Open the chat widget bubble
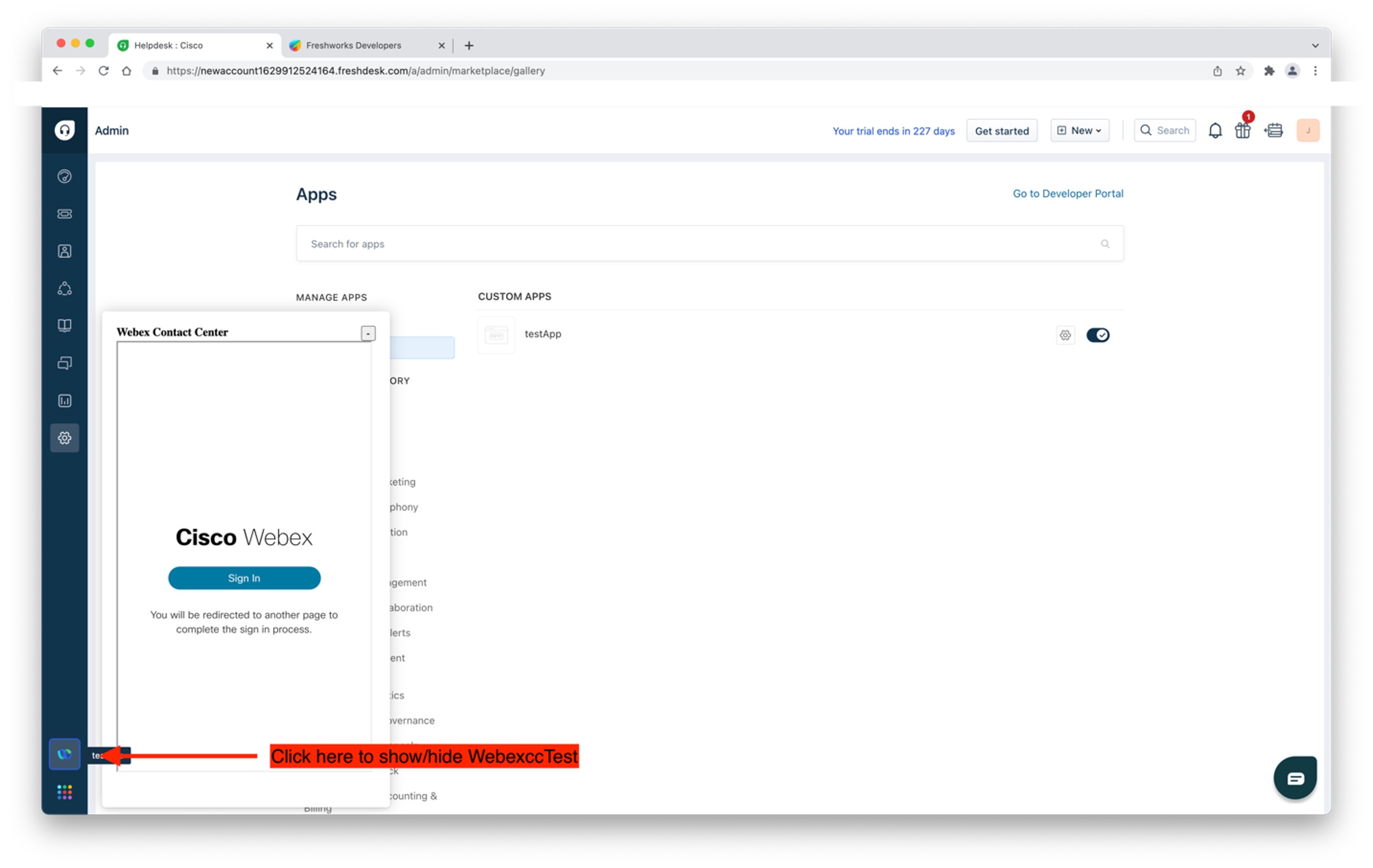Viewport: 1373px width, 868px height. point(1295,778)
